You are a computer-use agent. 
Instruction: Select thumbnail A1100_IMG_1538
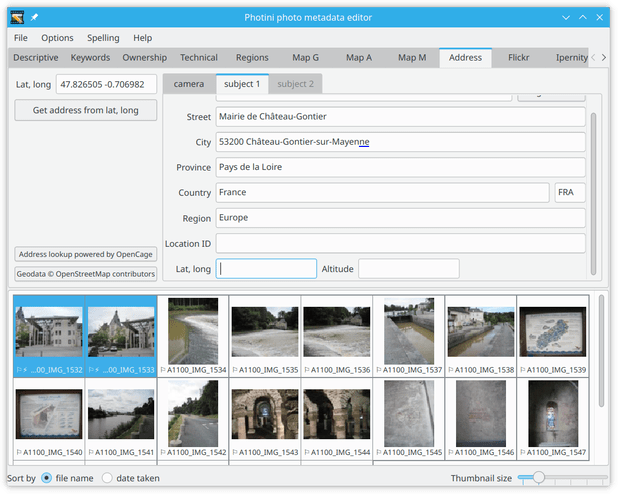tap(481, 336)
